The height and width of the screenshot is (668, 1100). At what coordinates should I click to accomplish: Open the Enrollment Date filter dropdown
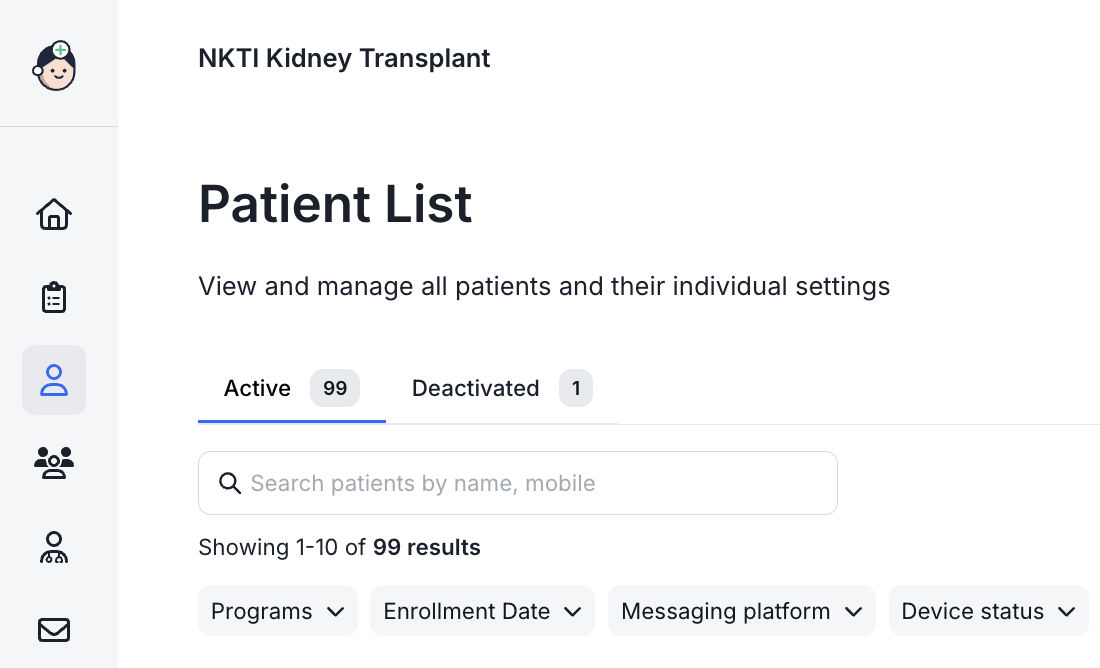coord(482,611)
